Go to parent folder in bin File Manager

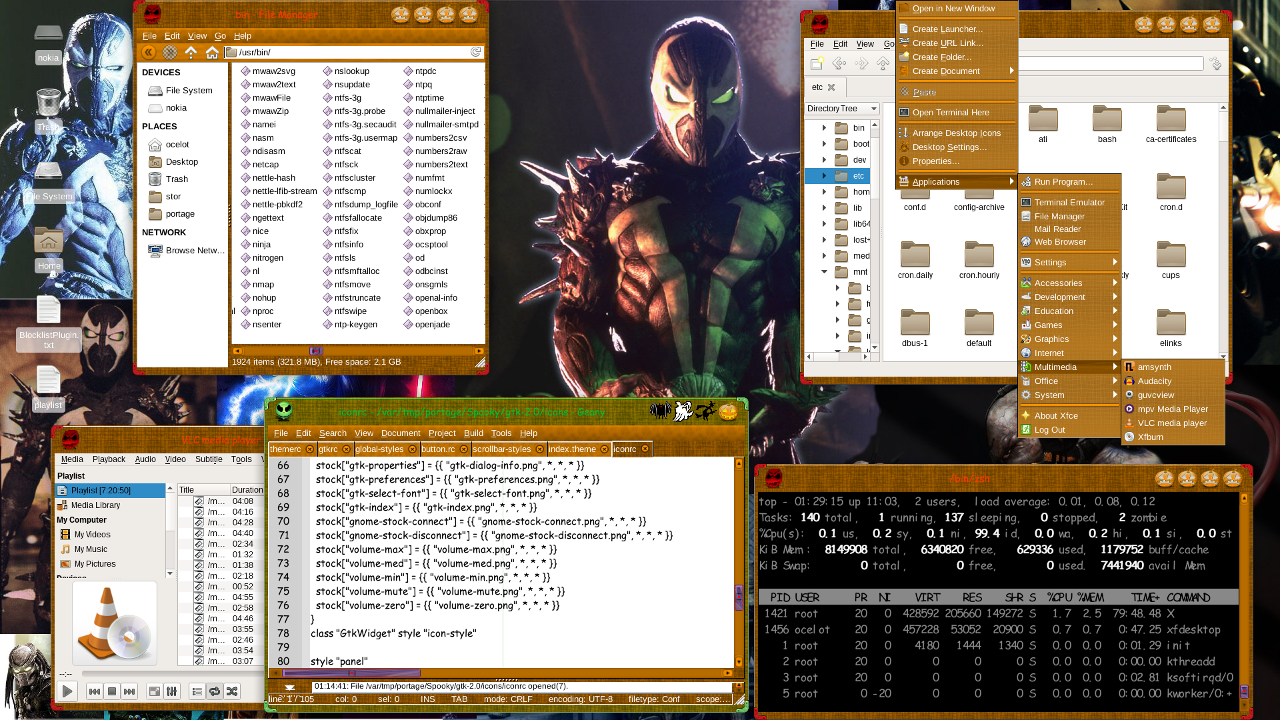click(192, 52)
